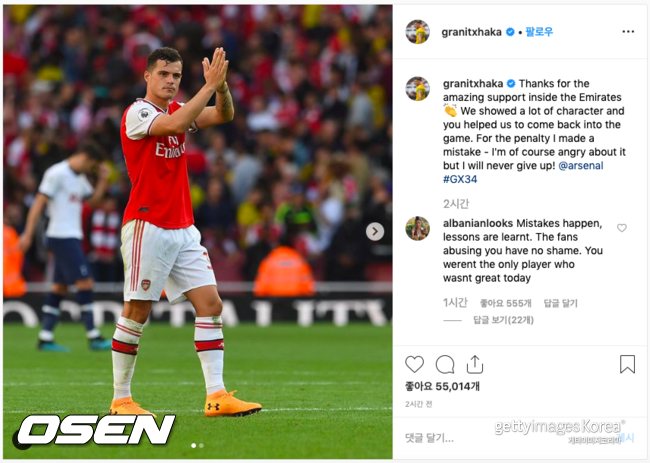The width and height of the screenshot is (650, 463).
Task: Share the post with the upload arrow icon
Action: [x=475, y=364]
